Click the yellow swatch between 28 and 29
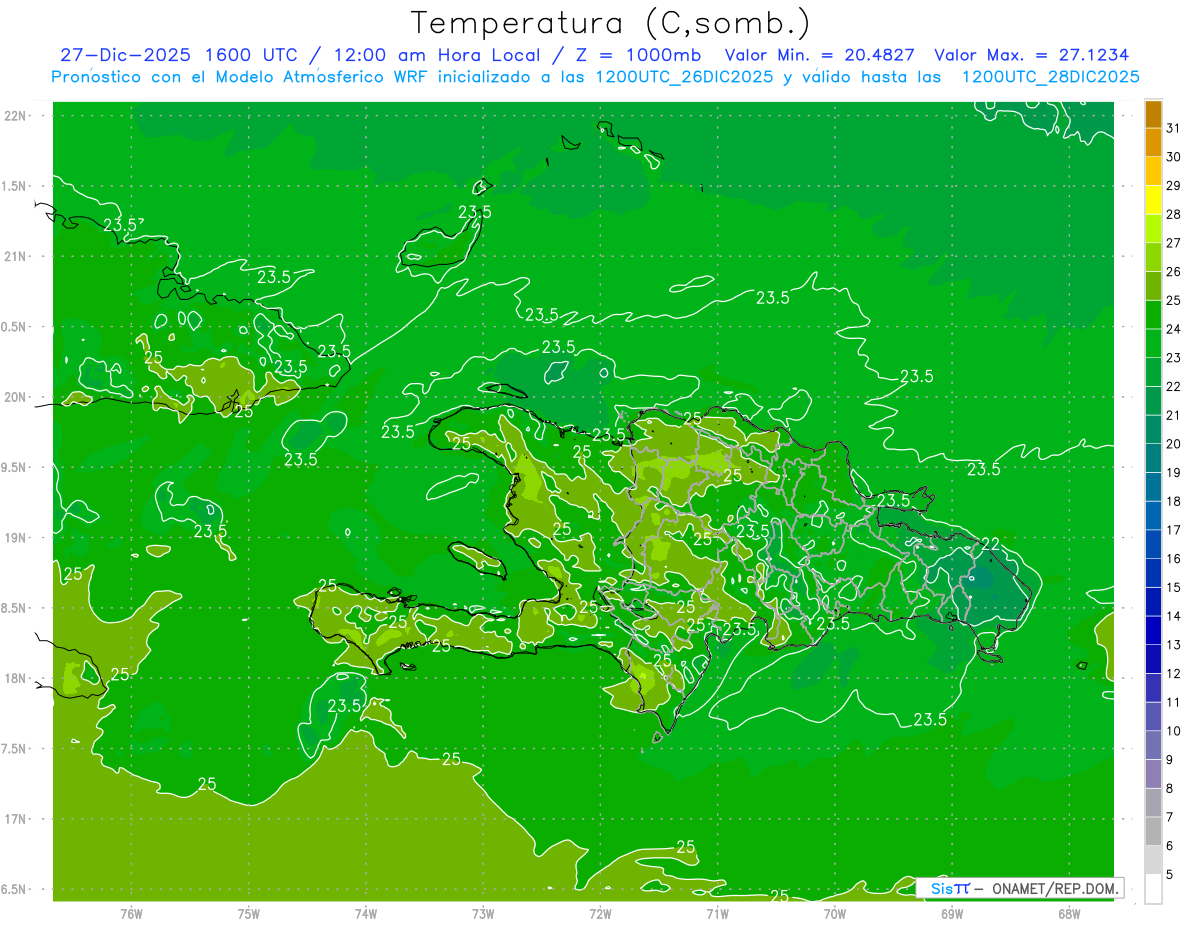Image resolution: width=1200 pixels, height=927 pixels. point(1153,201)
